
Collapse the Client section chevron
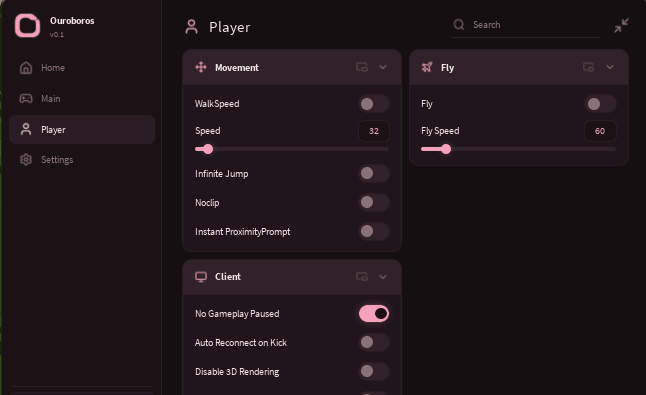point(383,277)
